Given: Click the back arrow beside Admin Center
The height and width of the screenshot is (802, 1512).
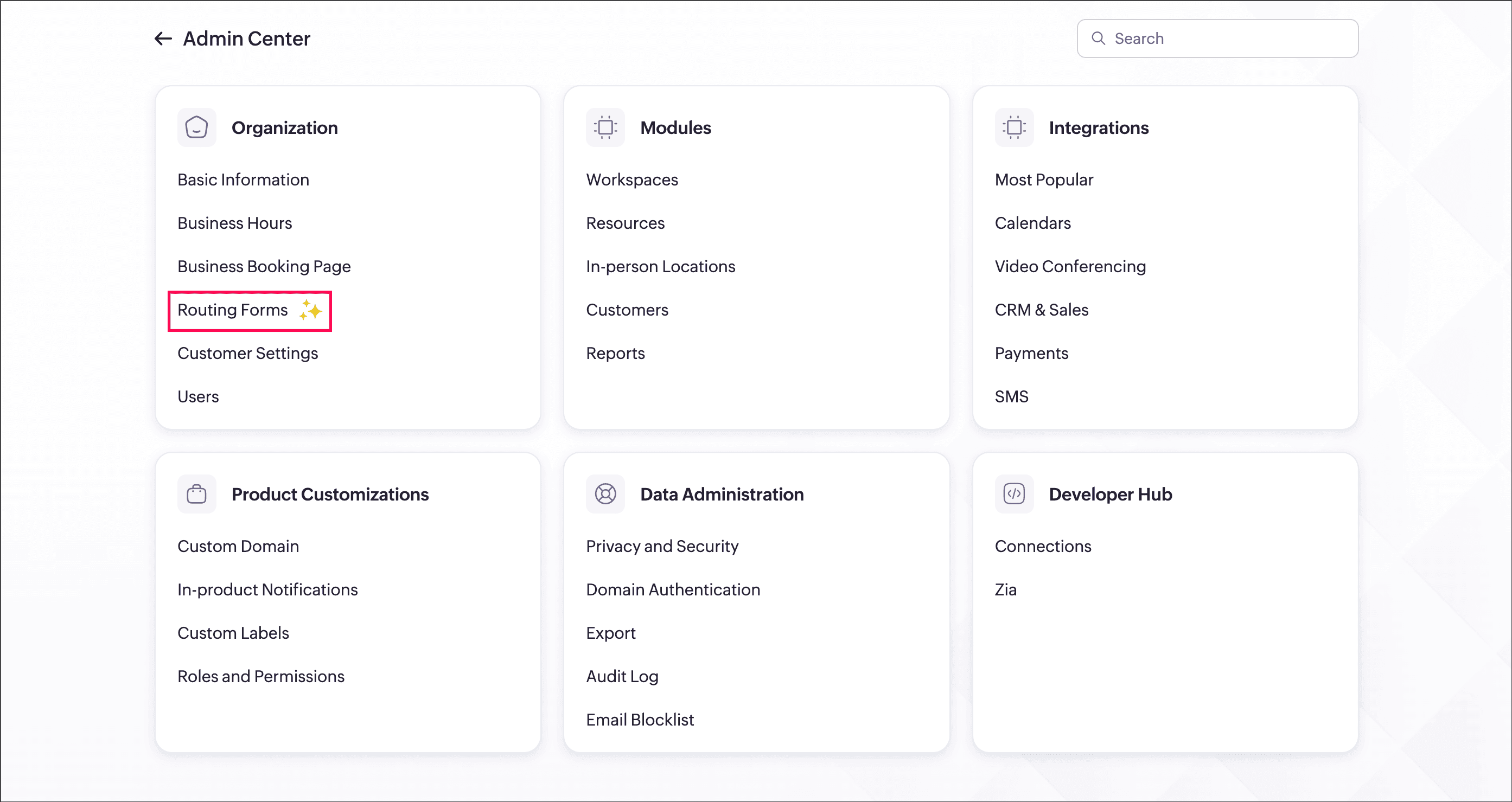Looking at the screenshot, I should tap(163, 39).
